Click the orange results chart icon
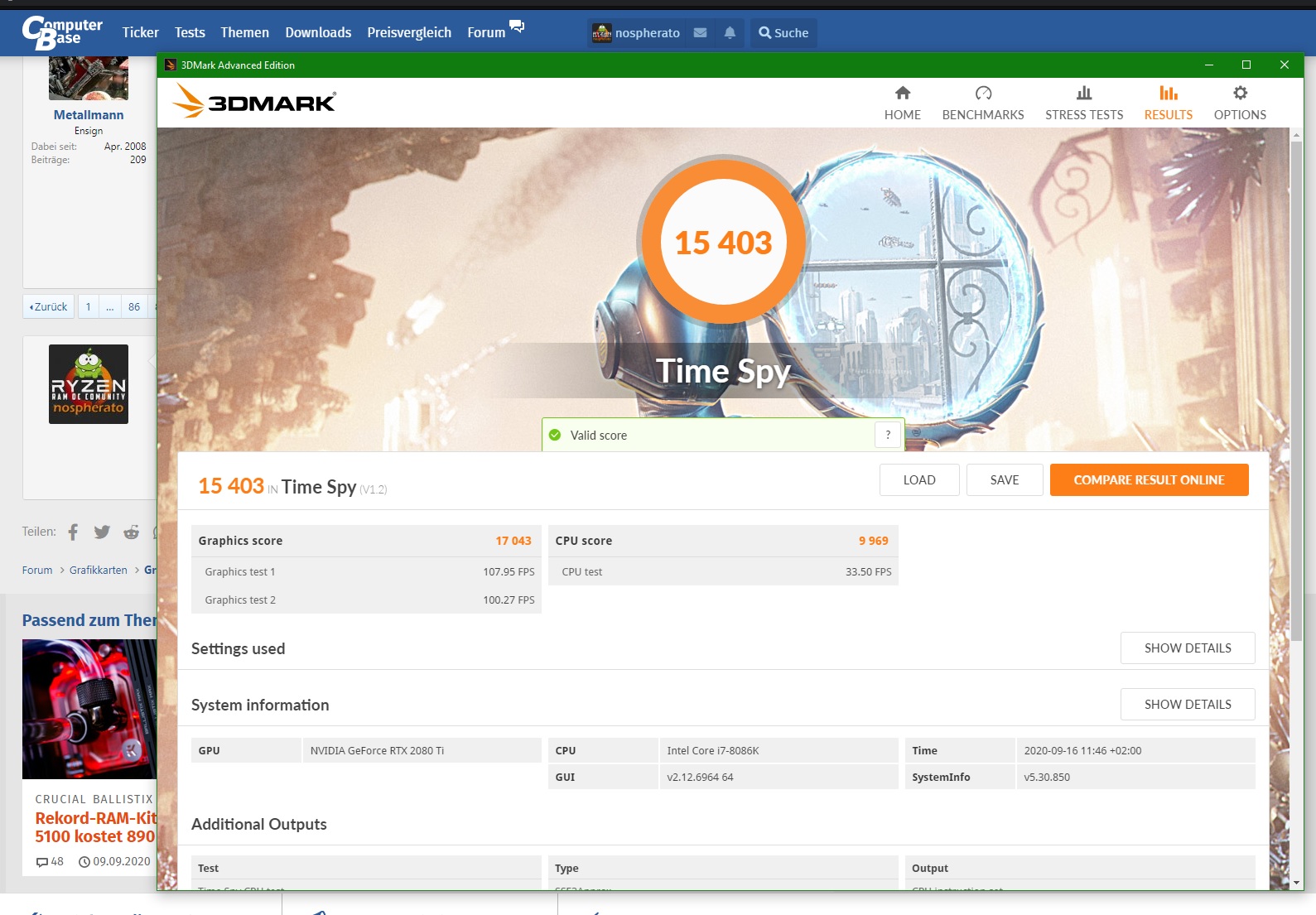The width and height of the screenshot is (1316, 915). pos(1169,93)
